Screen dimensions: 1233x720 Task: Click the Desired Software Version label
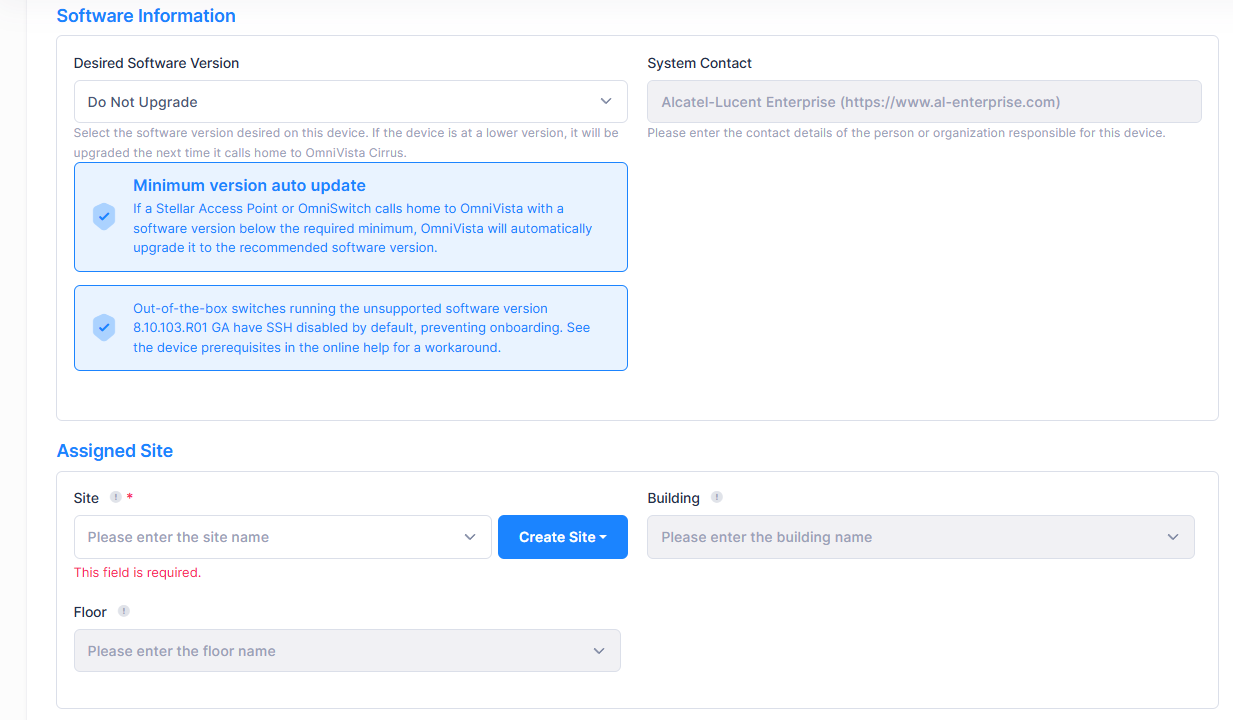click(x=156, y=63)
